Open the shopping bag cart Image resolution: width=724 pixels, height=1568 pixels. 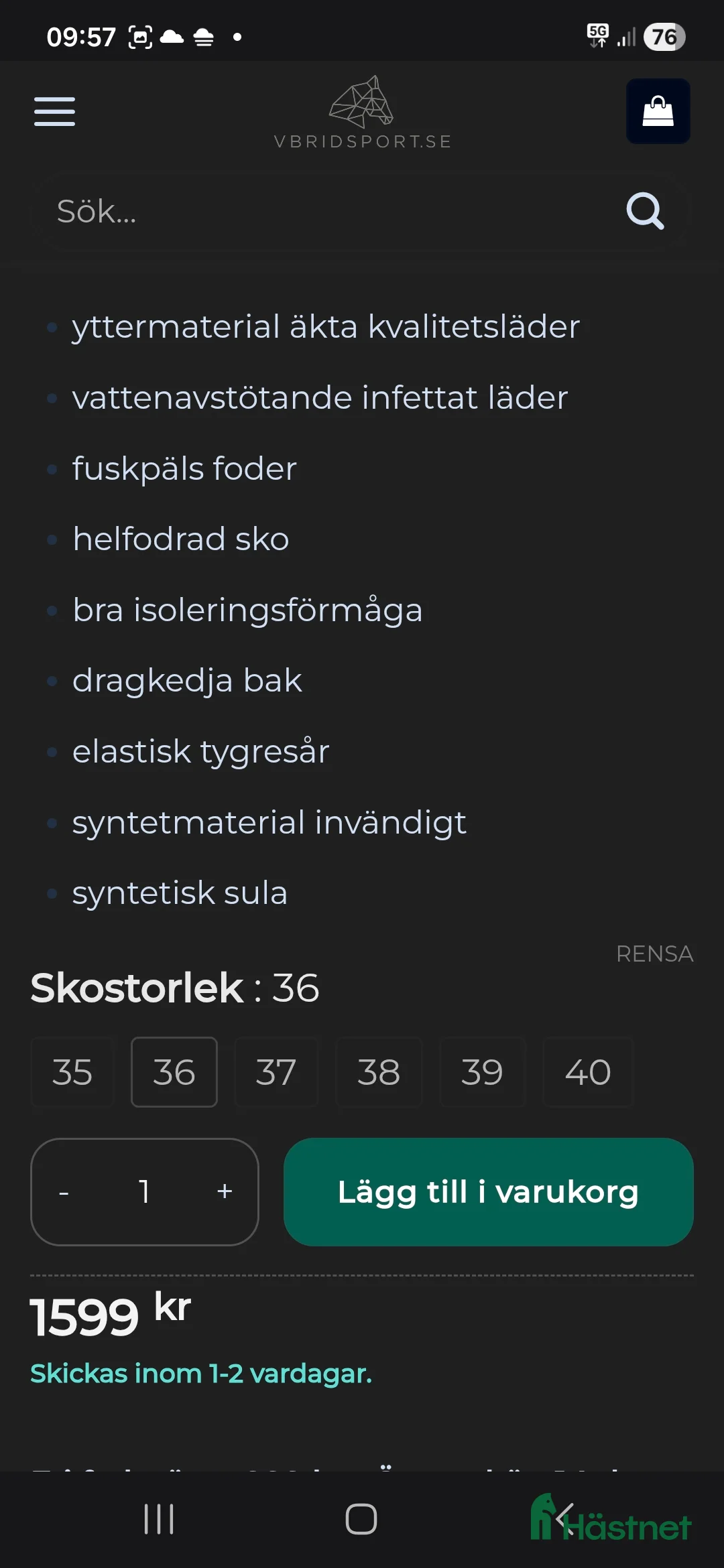tap(658, 111)
